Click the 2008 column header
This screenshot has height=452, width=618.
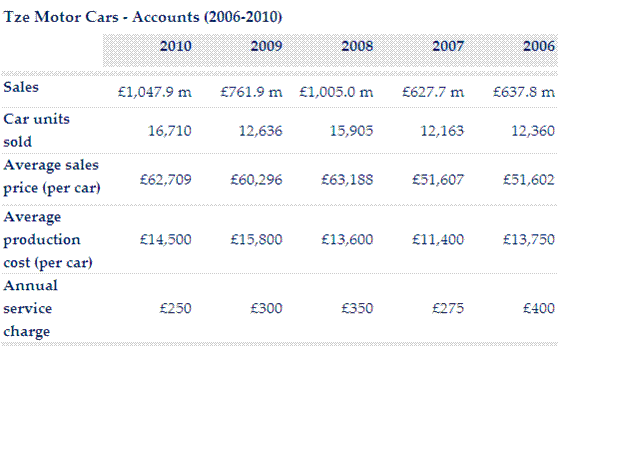click(x=357, y=47)
